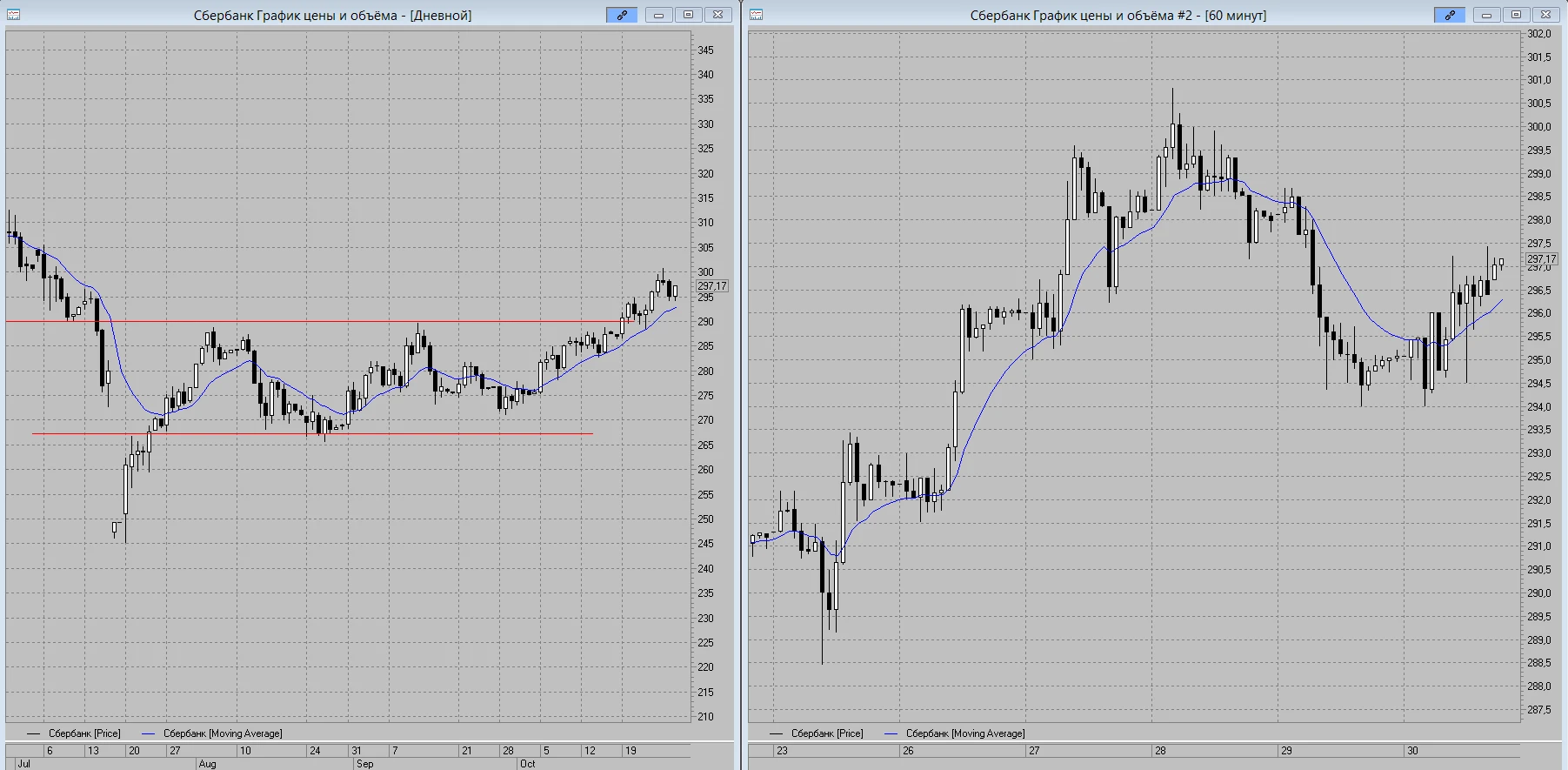Click the Oct month label on the daily time axis
Screen dimensions: 1568x770
[528, 764]
